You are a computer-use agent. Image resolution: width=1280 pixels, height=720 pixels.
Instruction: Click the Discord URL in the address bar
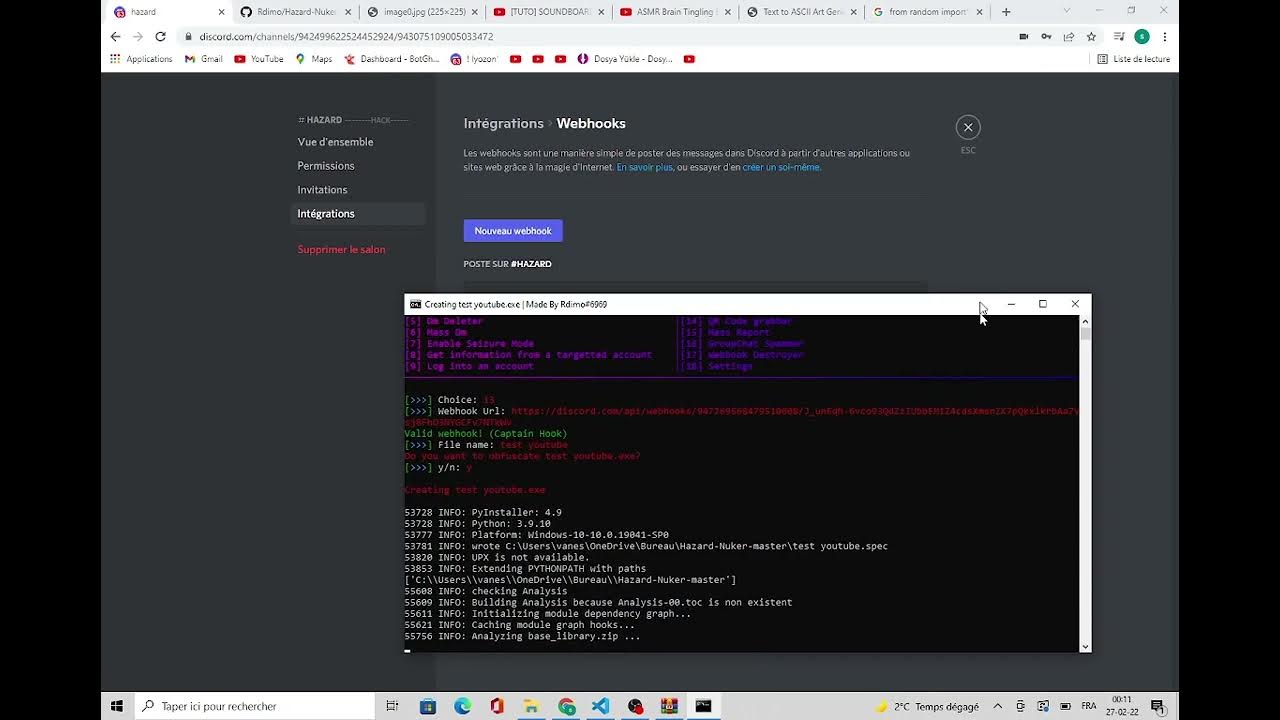[346, 36]
